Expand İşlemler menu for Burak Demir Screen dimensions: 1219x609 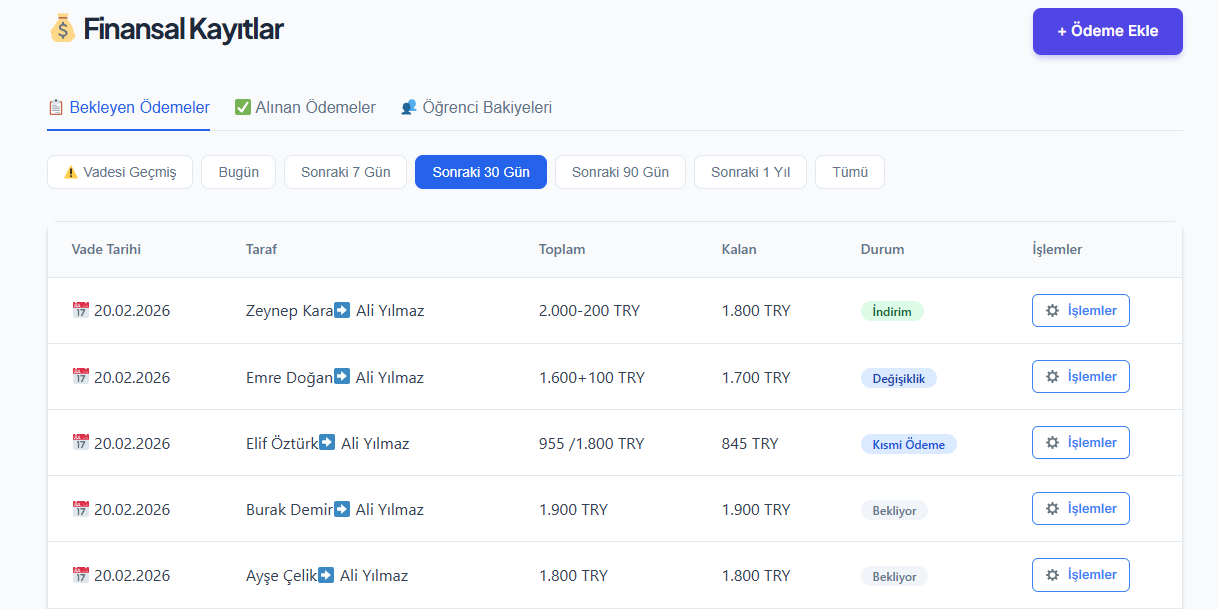point(1080,509)
